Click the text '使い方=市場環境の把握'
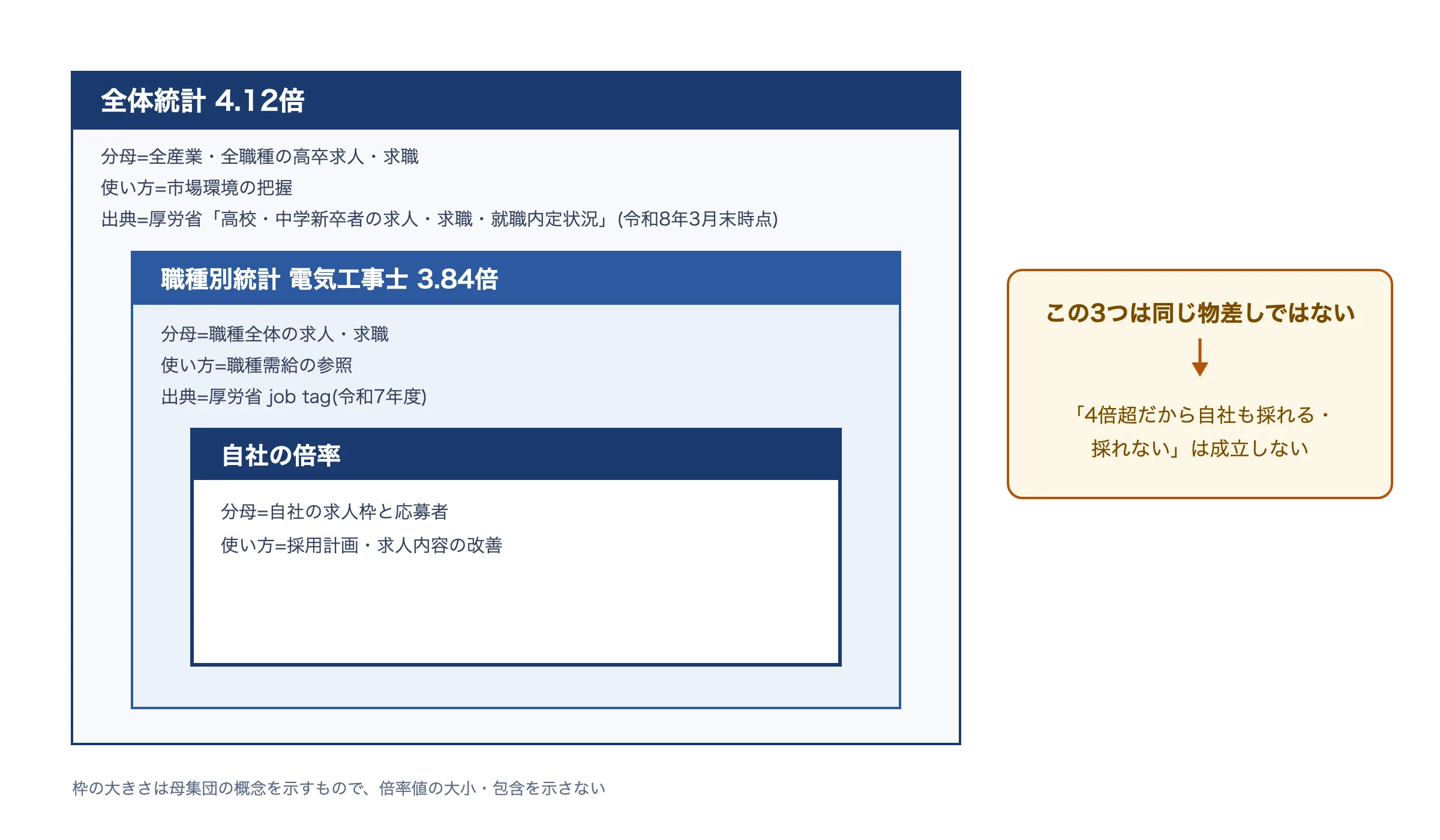Image resolution: width=1440 pixels, height=840 pixels. [197, 188]
